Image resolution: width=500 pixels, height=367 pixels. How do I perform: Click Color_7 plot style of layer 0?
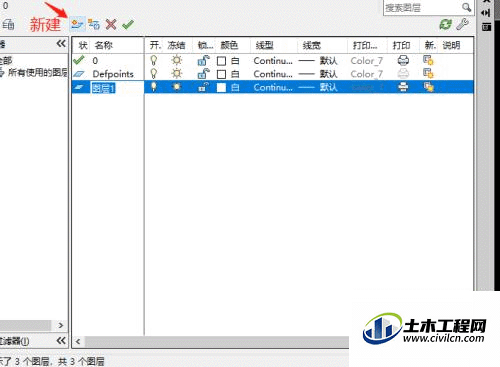click(366, 61)
